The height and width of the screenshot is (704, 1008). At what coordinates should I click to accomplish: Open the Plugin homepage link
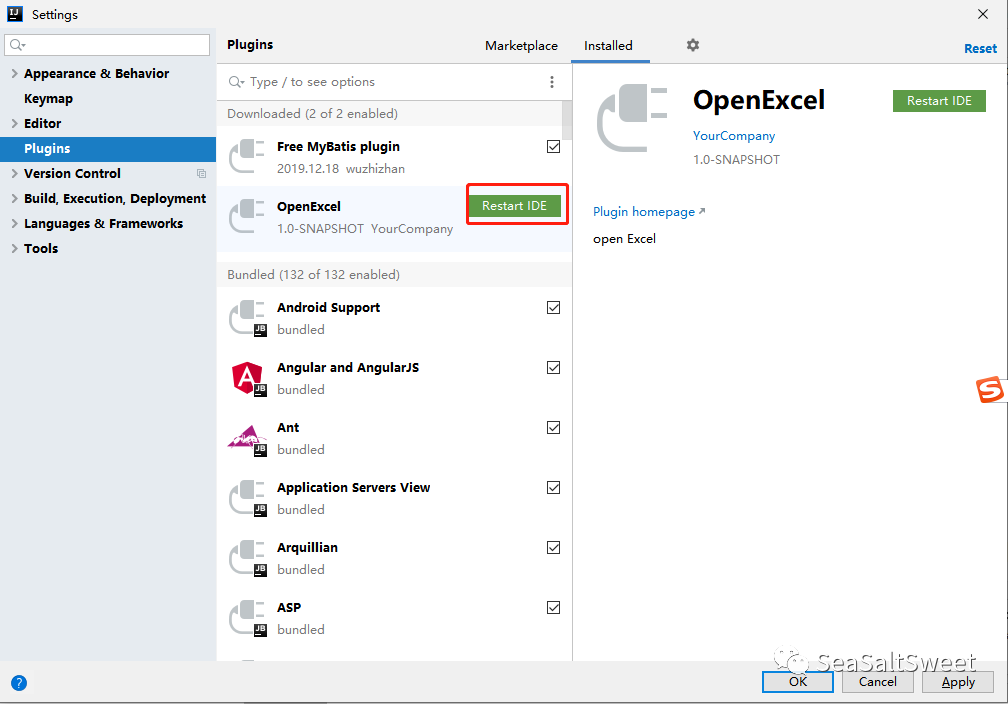649,212
